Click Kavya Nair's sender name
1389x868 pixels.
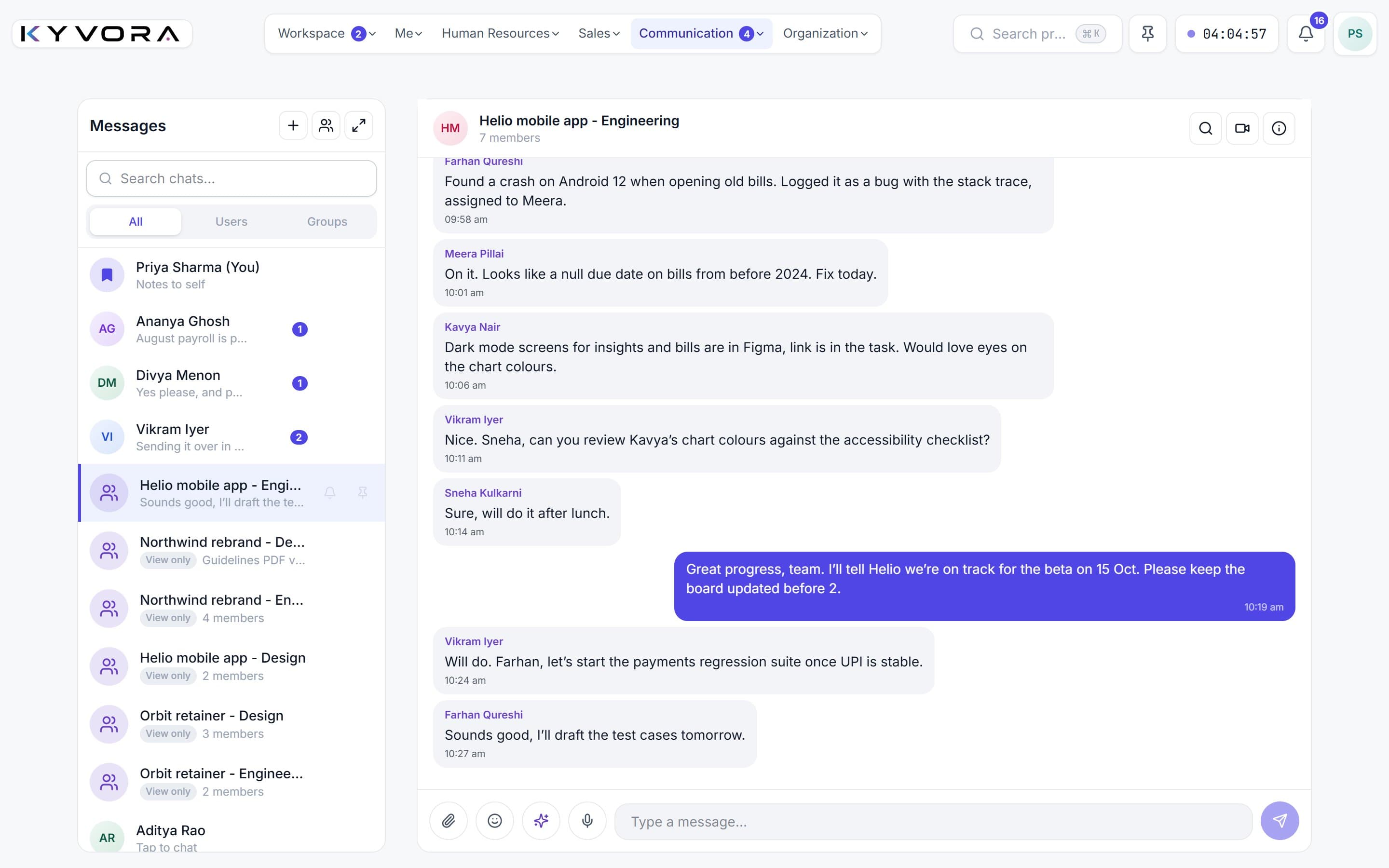(x=472, y=327)
